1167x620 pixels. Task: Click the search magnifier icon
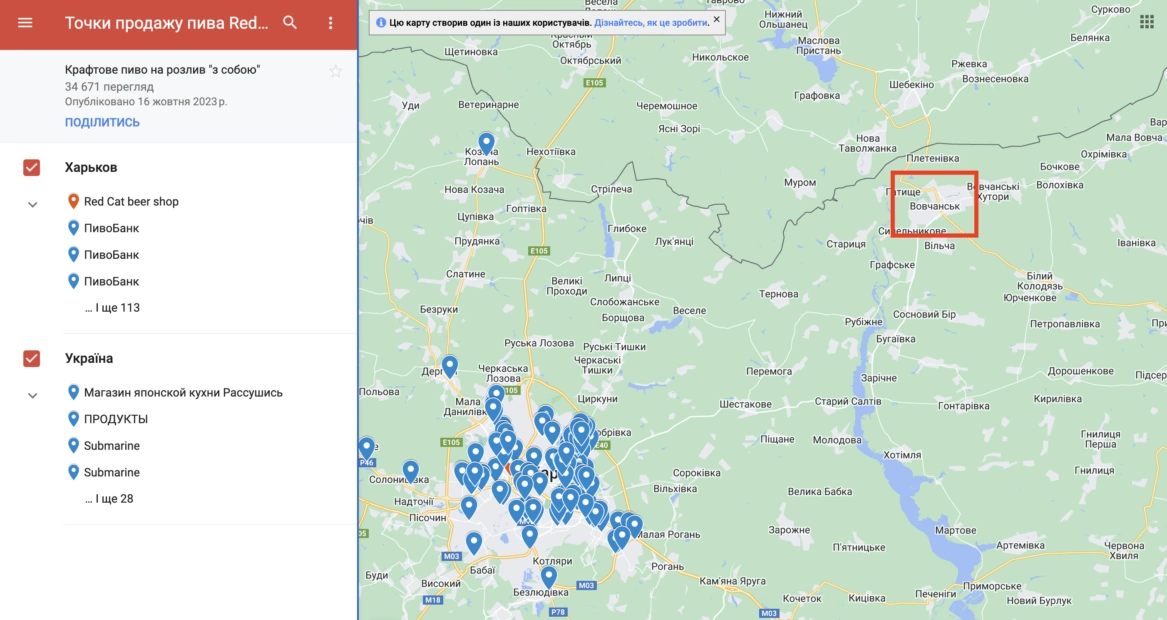click(x=290, y=22)
